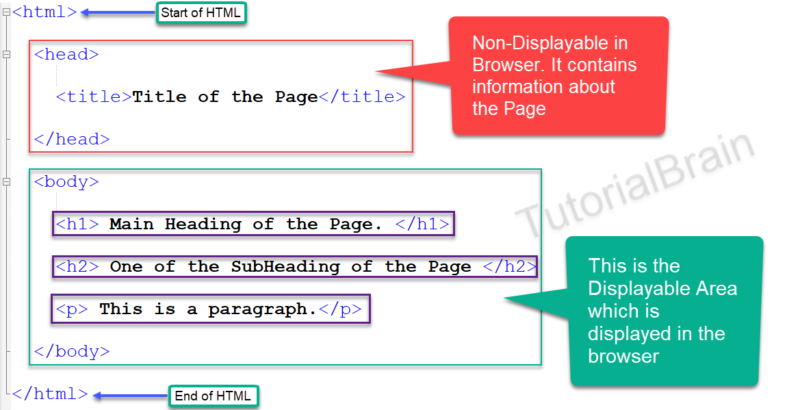Click the opening <body> tag

tap(66, 182)
